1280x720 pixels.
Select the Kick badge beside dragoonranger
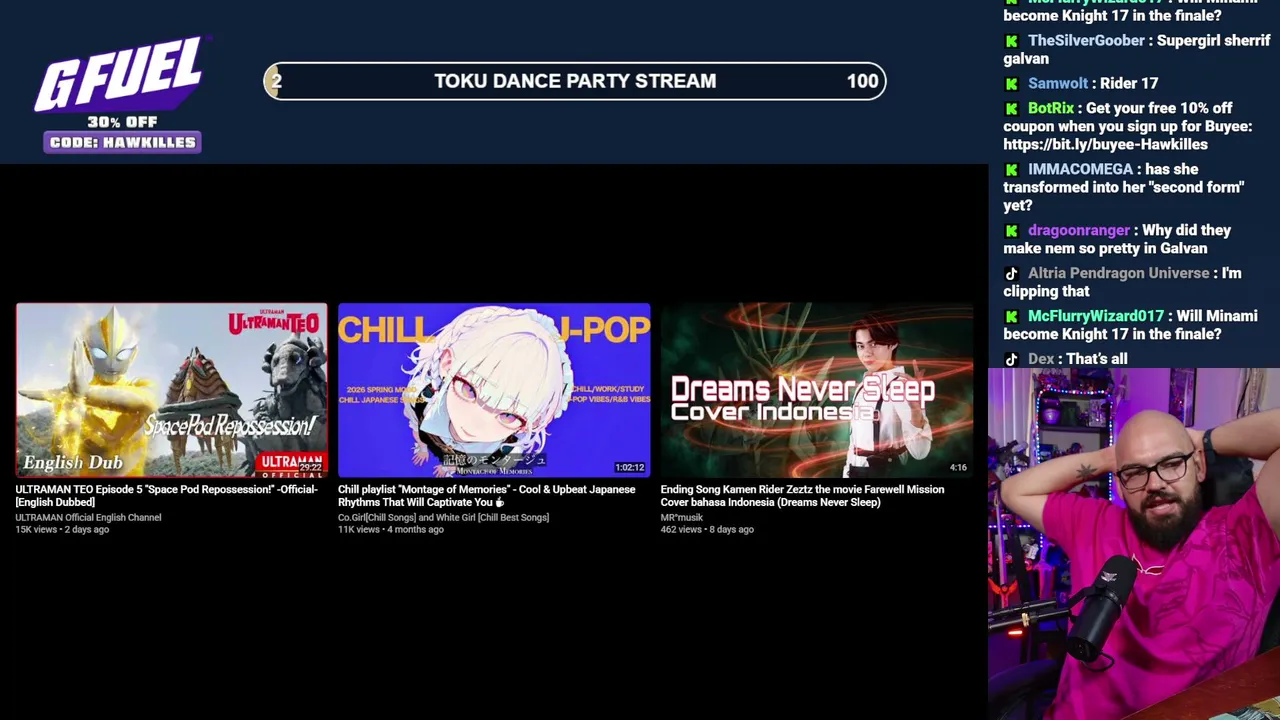click(1011, 231)
